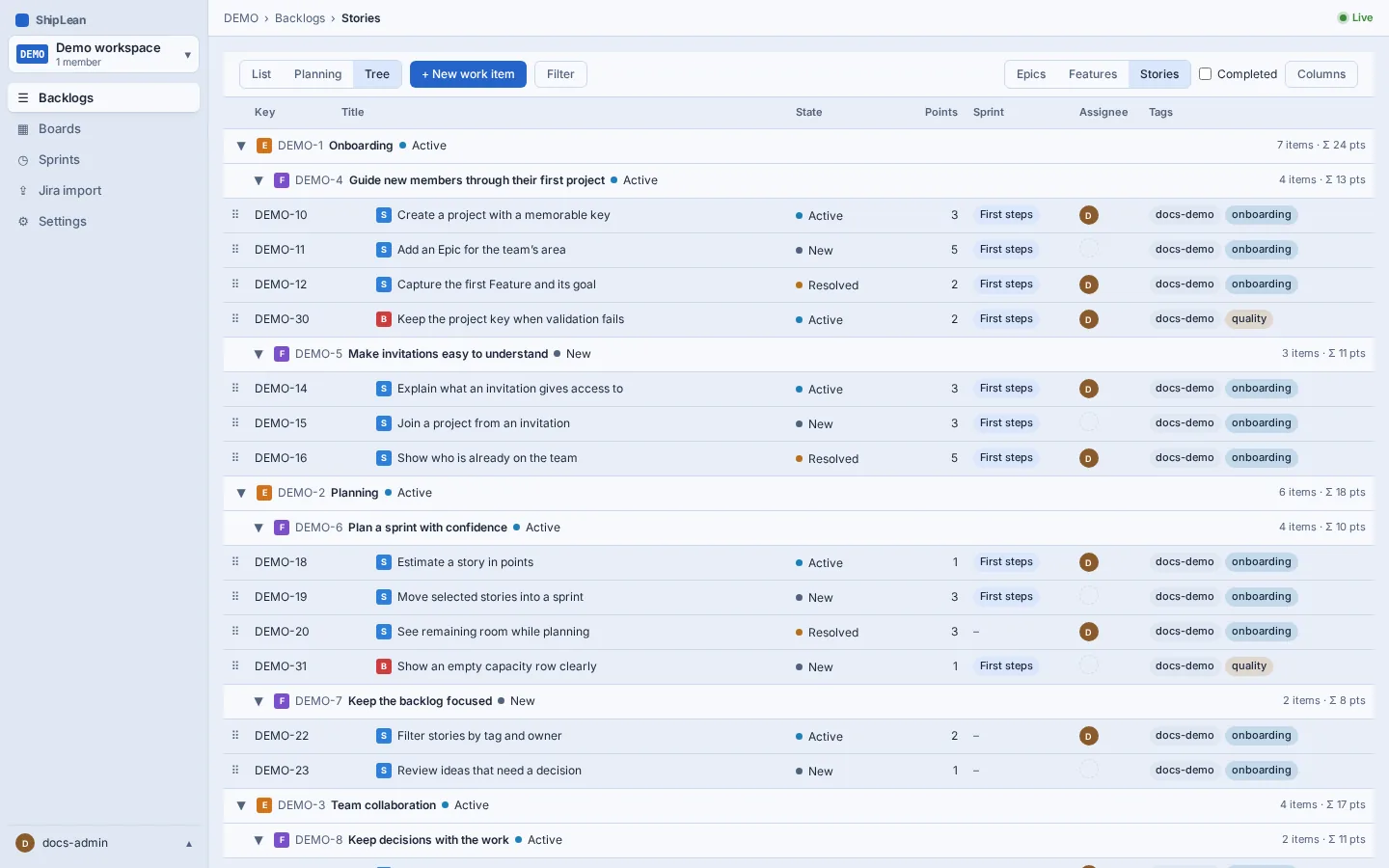Click the ShipLean logo icon

(x=22, y=20)
